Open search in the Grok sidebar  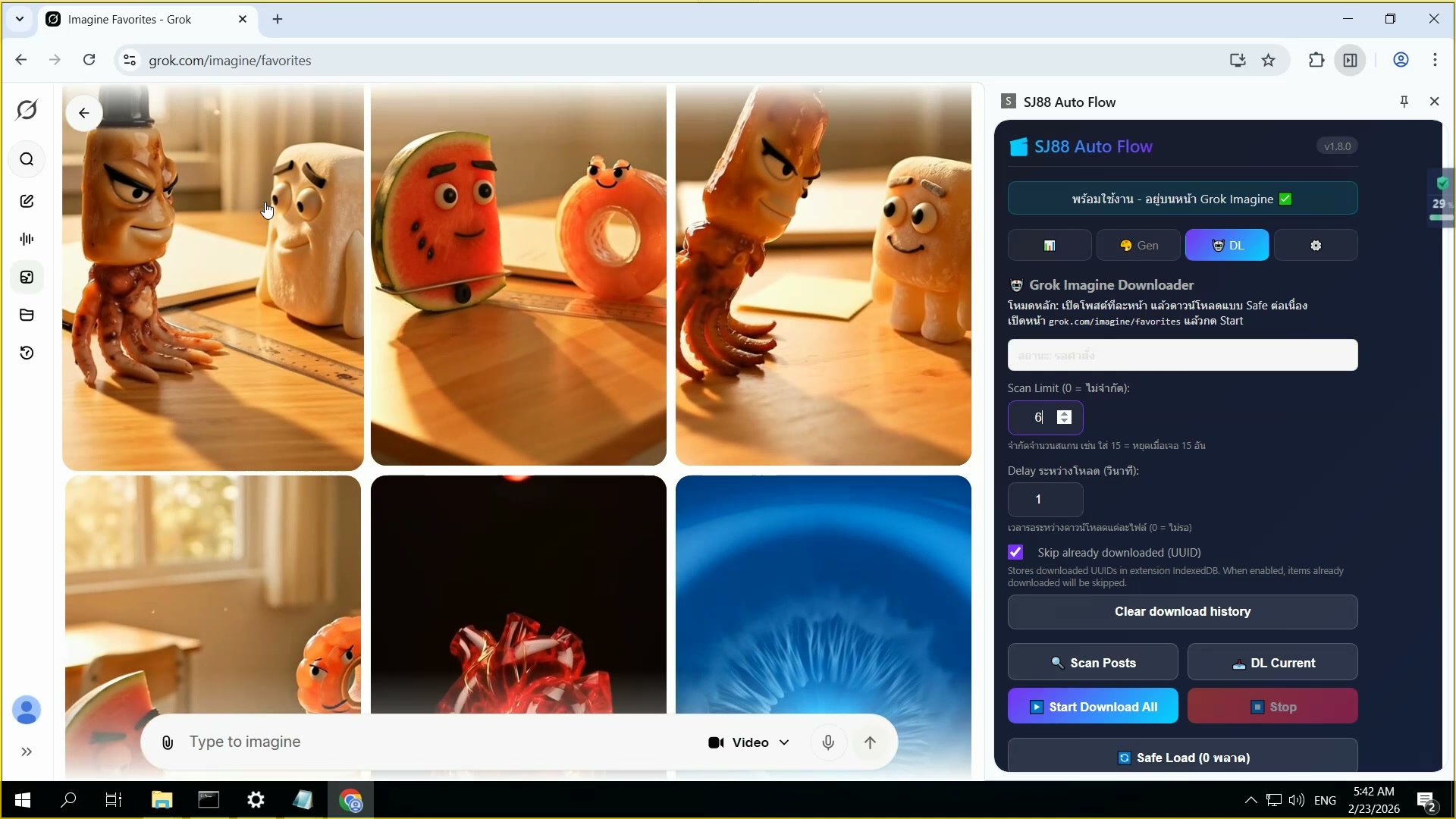[27, 159]
